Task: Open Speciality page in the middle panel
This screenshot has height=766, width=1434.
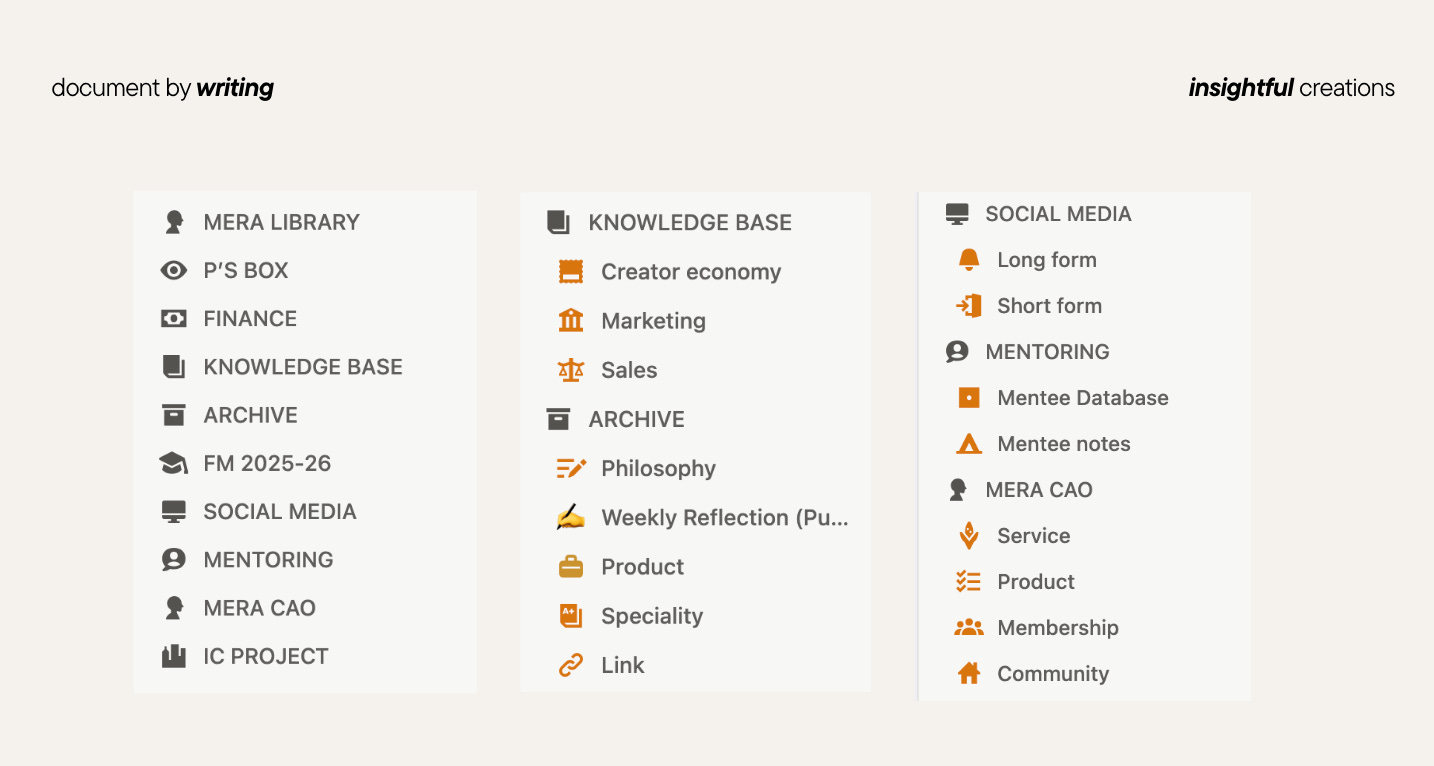Action: [x=652, y=616]
